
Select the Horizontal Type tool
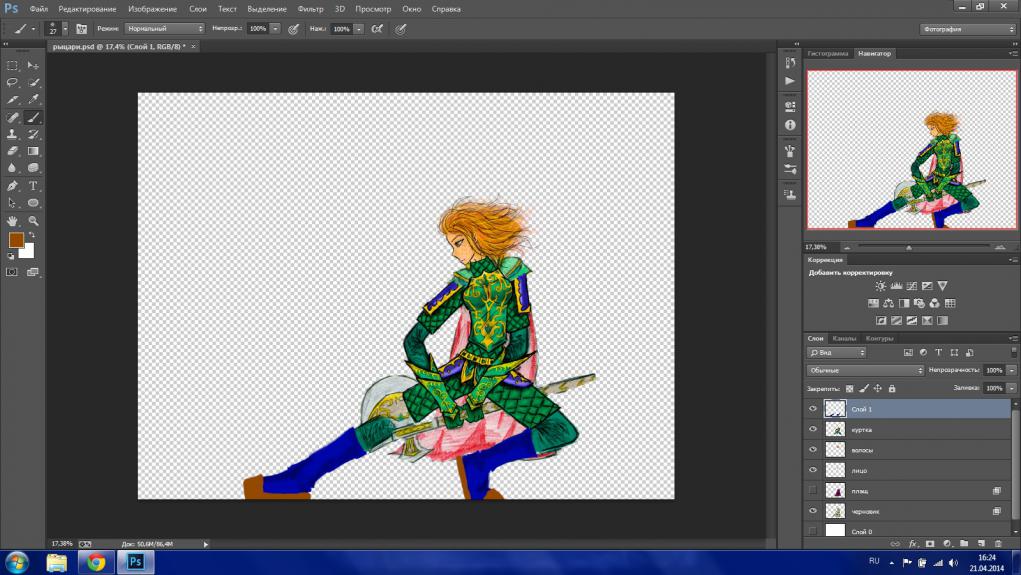click(x=33, y=186)
